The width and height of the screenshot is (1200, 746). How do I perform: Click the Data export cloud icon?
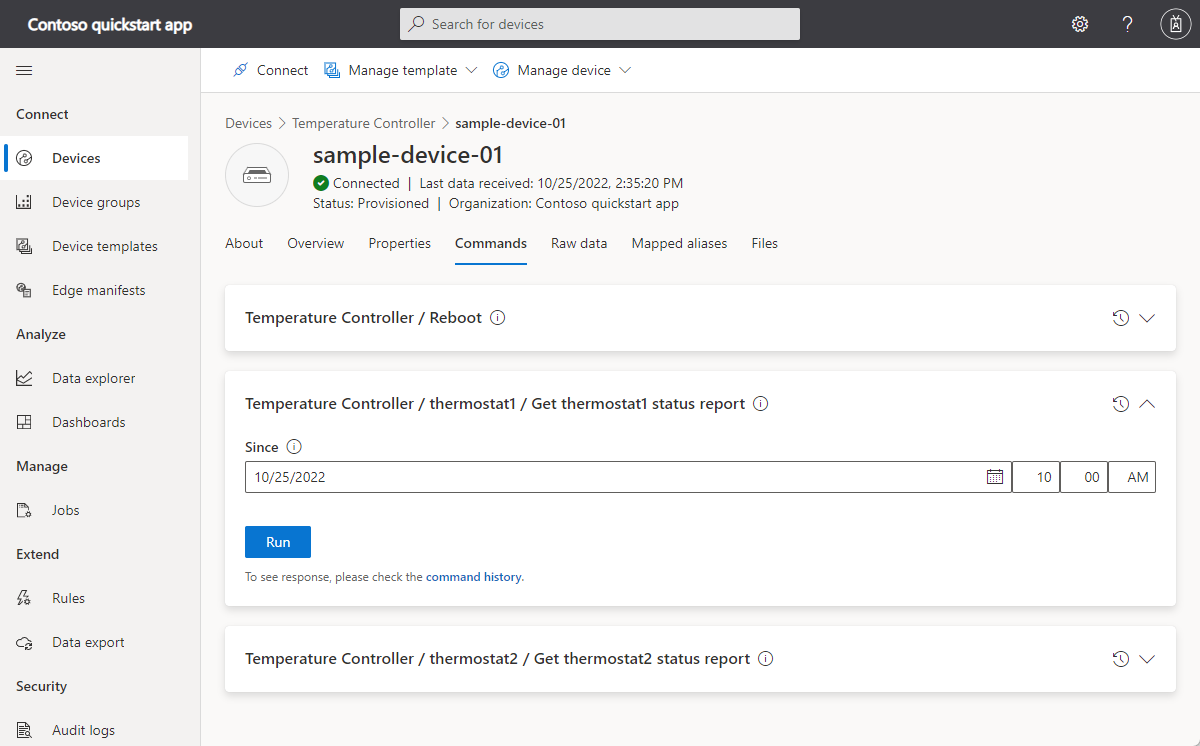[25, 642]
